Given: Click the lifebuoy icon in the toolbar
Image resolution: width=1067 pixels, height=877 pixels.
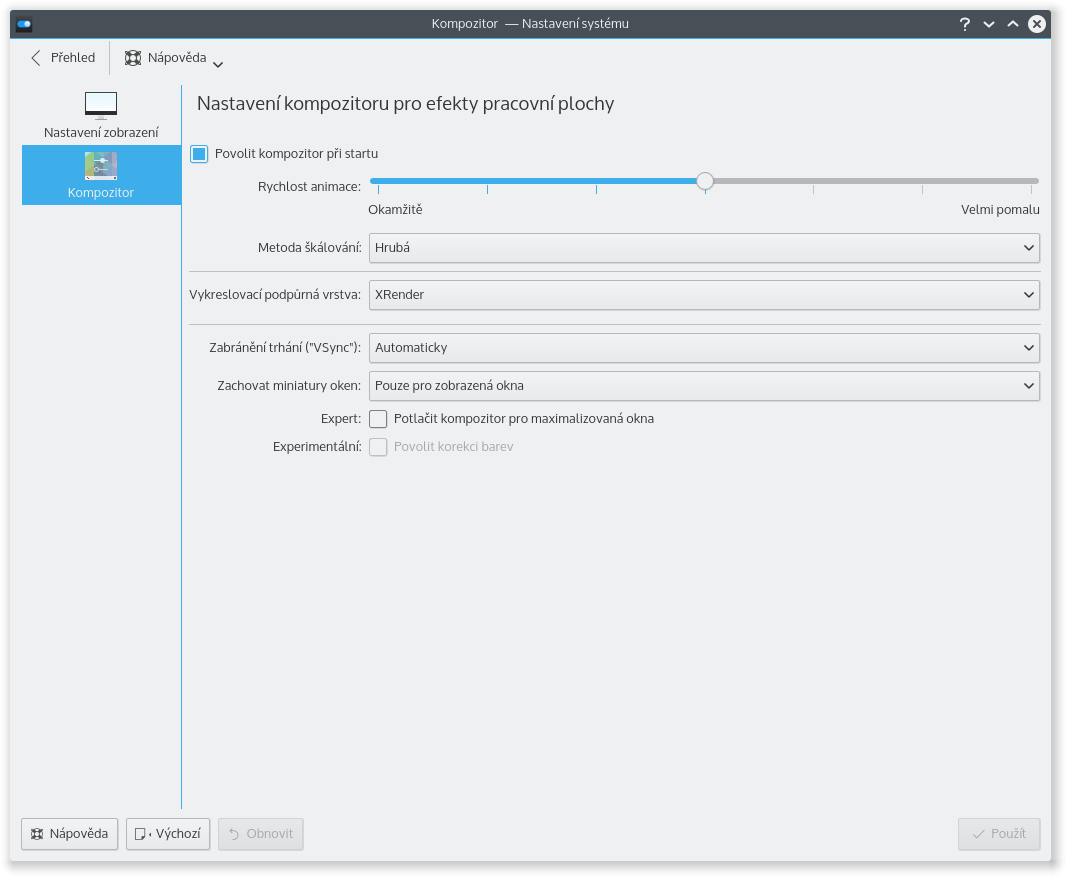Looking at the screenshot, I should [133, 58].
